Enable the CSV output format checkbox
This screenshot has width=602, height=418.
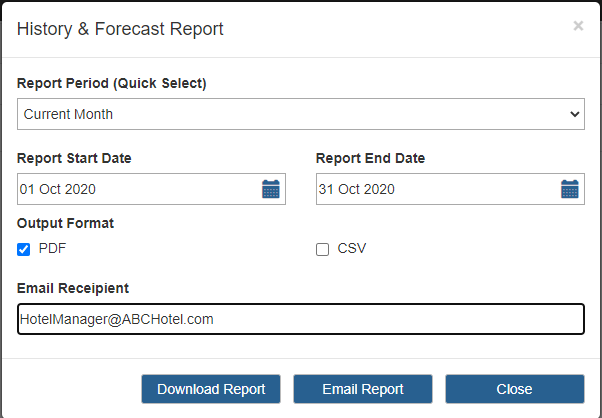322,249
